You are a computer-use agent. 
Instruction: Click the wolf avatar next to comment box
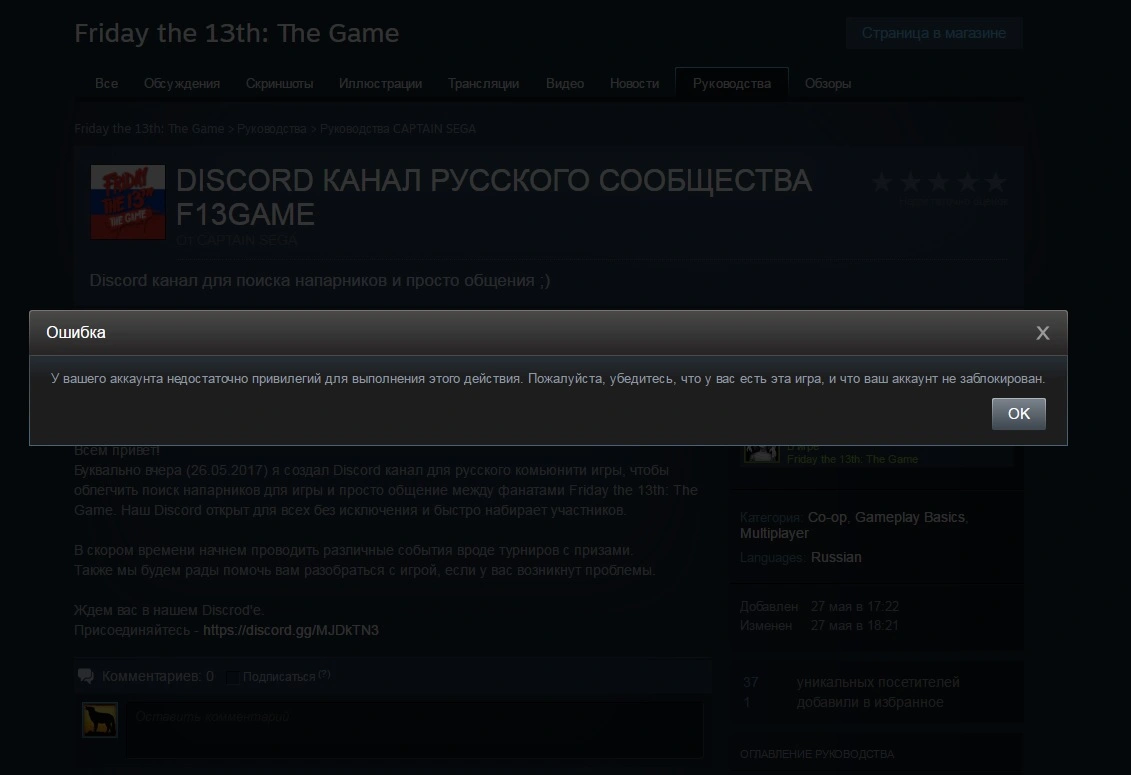(x=100, y=719)
